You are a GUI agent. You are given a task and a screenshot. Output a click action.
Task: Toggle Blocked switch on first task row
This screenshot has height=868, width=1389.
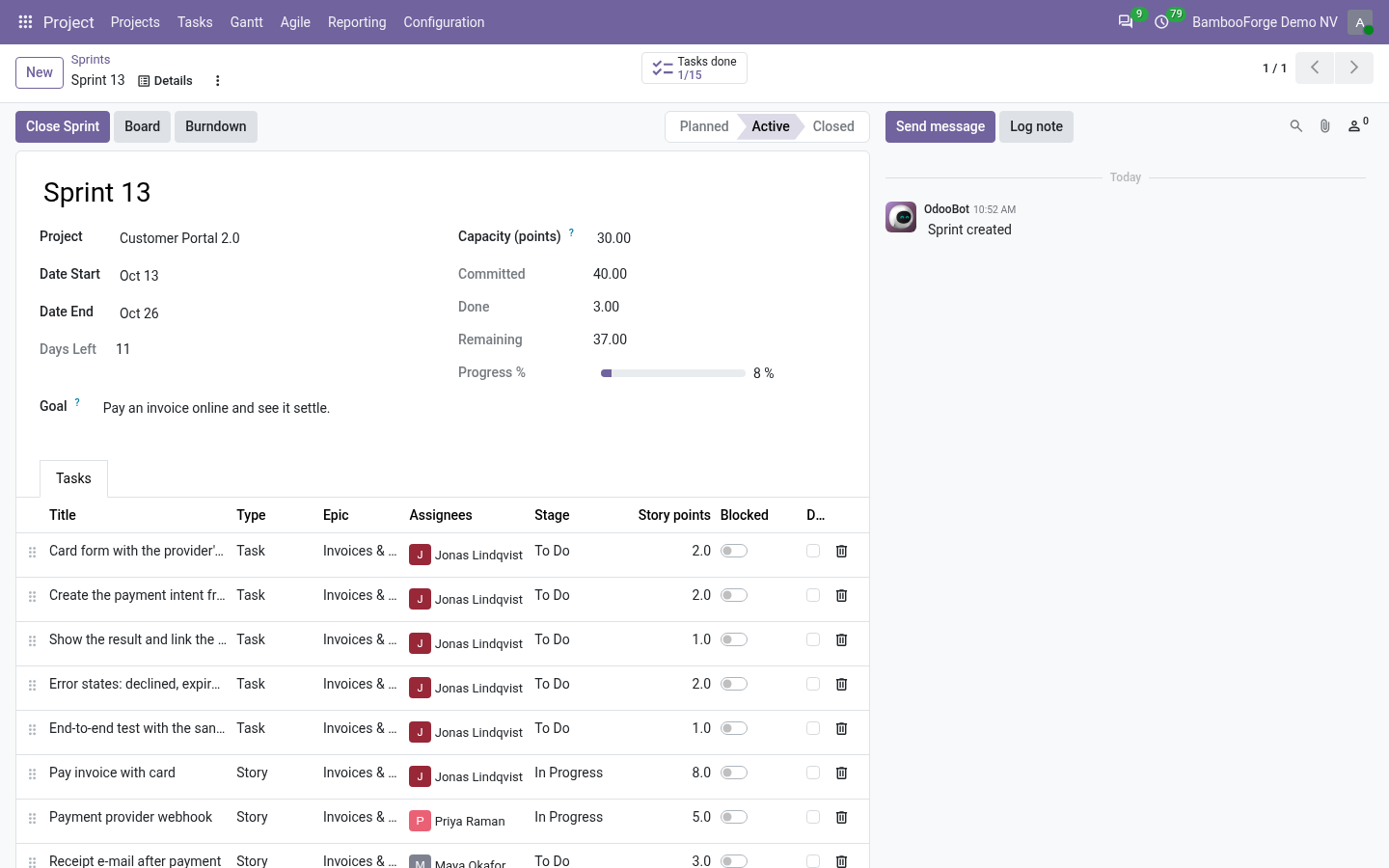734,551
